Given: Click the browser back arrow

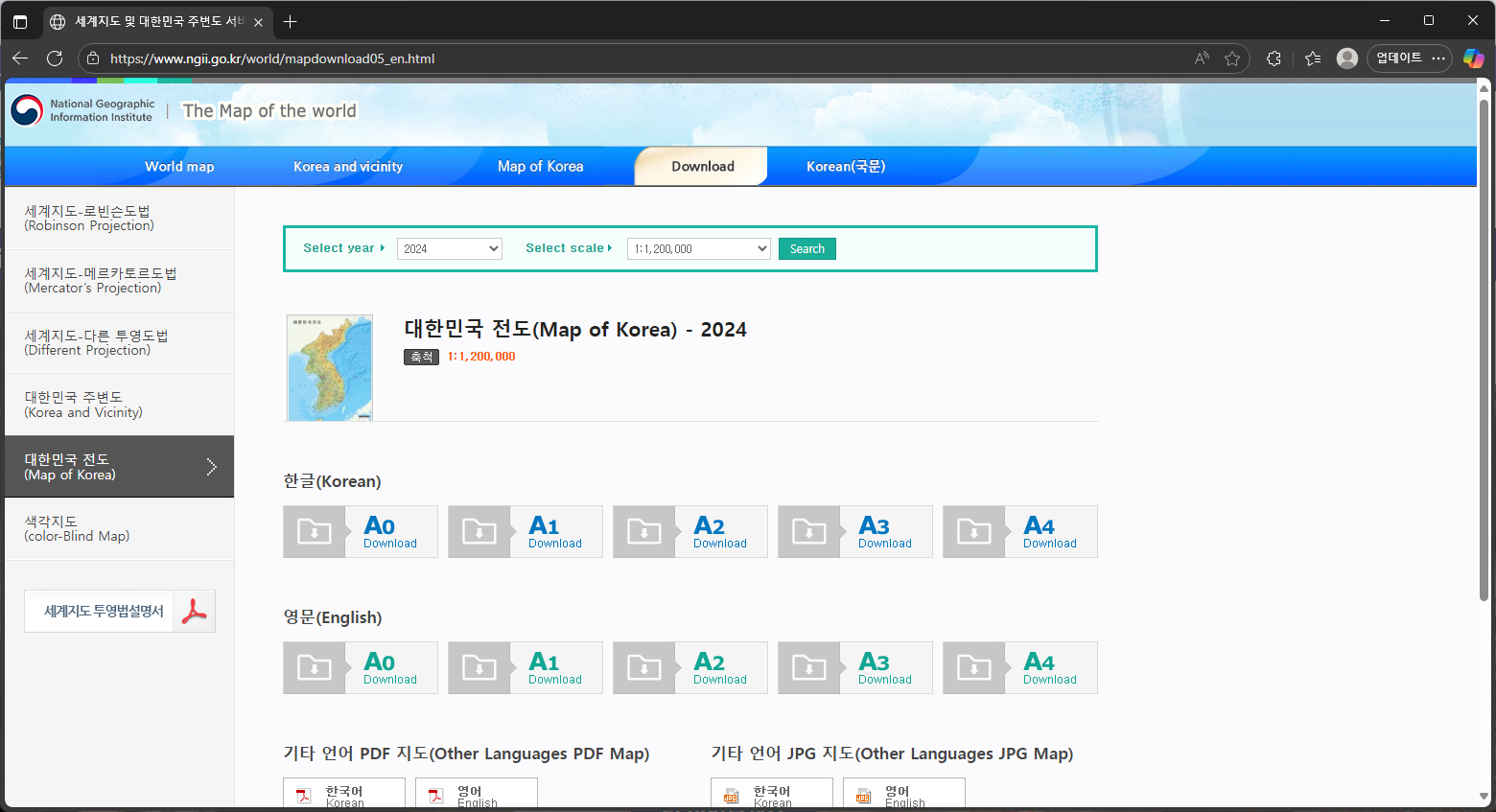Looking at the screenshot, I should click(20, 58).
